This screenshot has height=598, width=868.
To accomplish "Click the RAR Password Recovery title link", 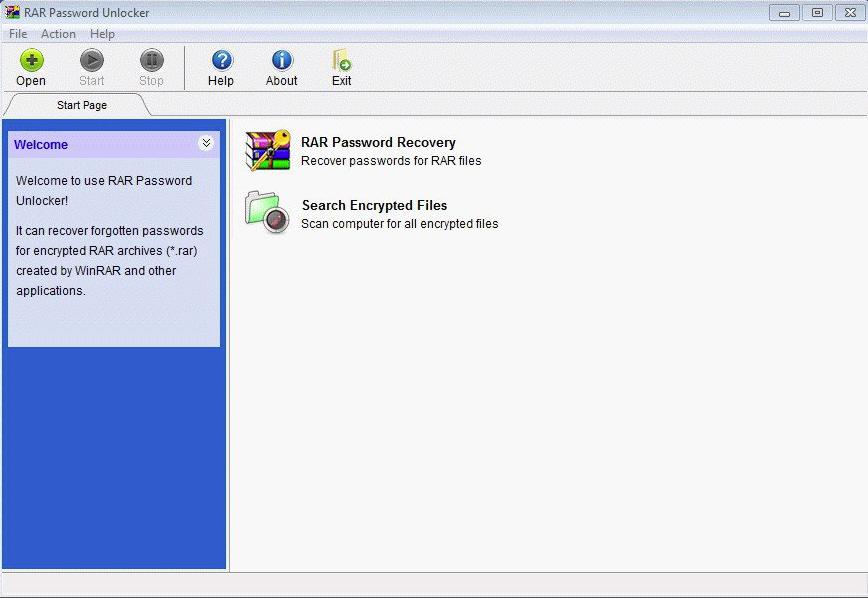I will coord(378,142).
